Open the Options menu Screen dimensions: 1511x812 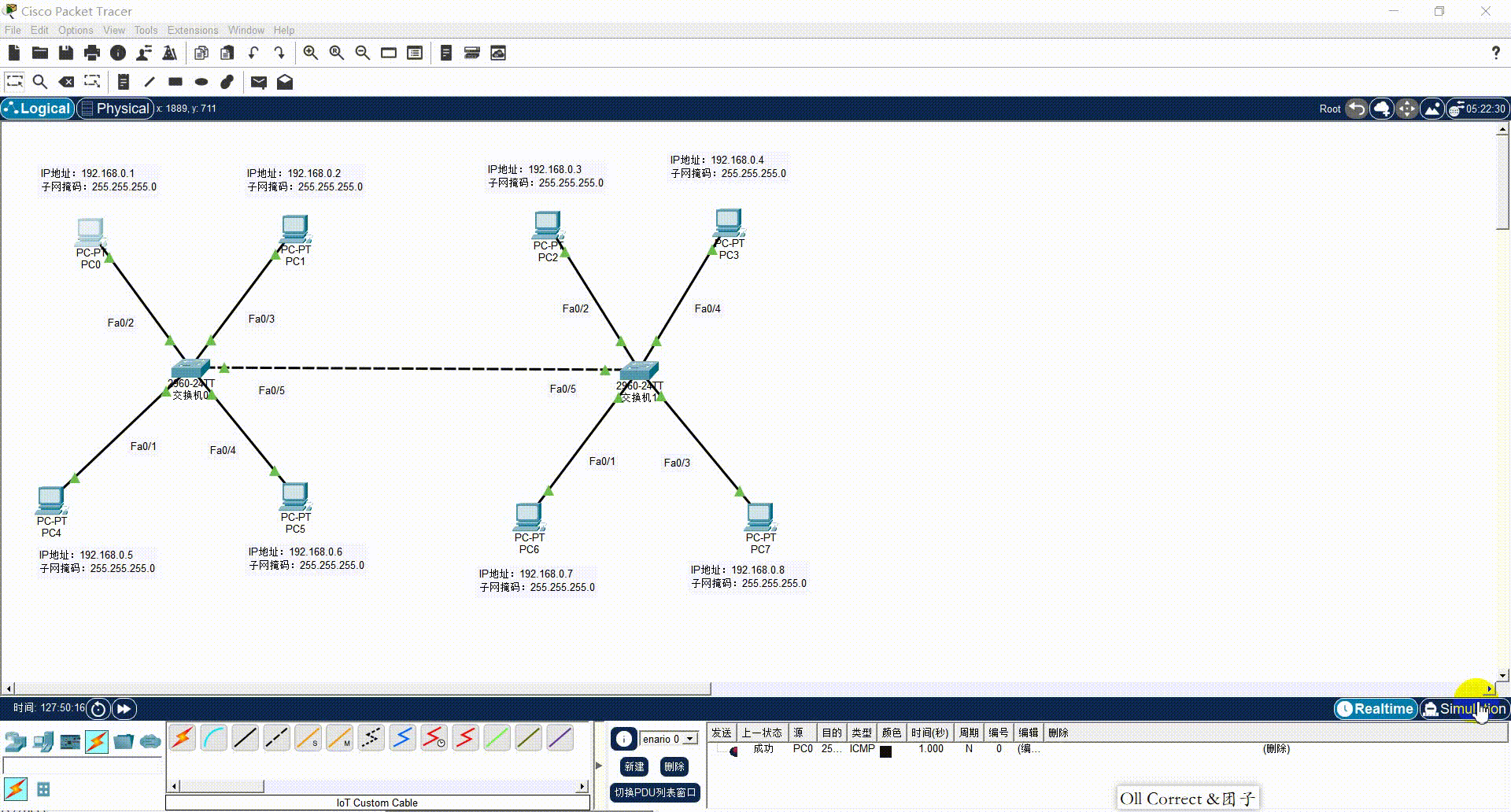pos(76,30)
